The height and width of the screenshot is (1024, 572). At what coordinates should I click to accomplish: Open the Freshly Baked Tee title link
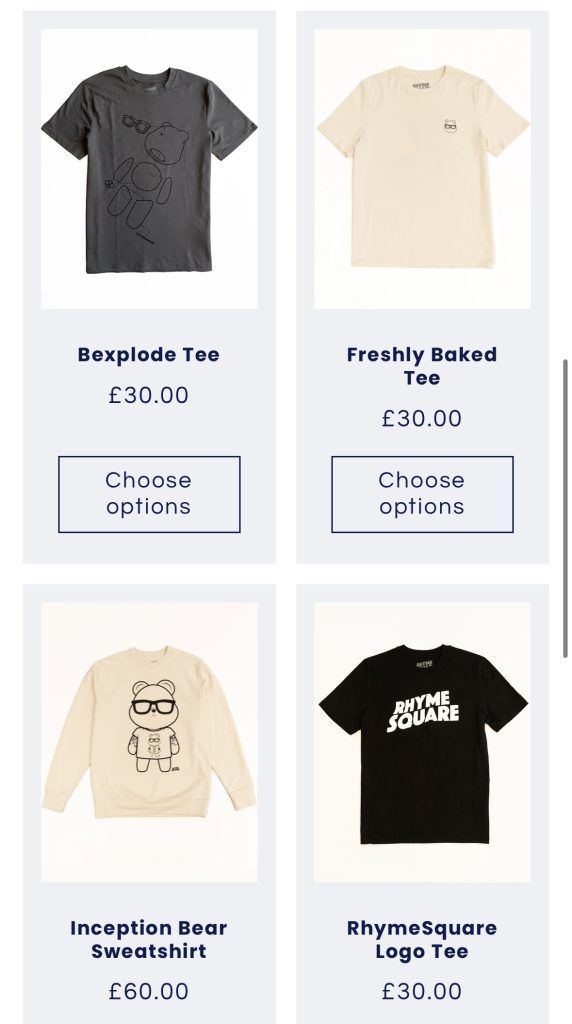[x=422, y=366]
